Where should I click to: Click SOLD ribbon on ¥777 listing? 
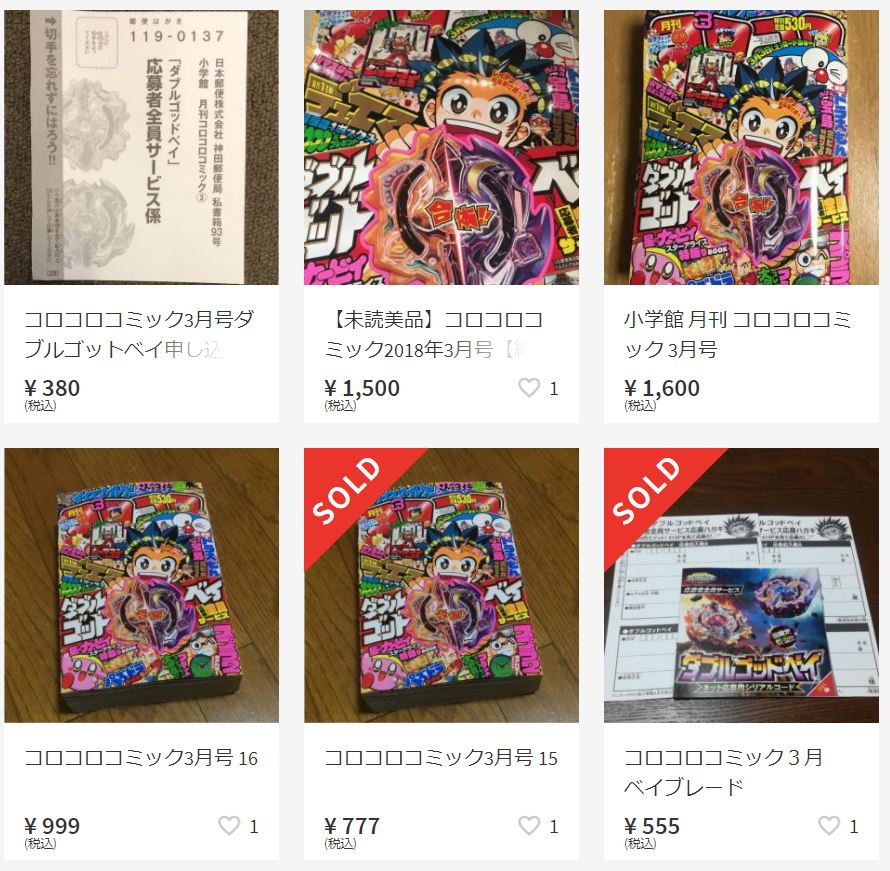point(347,491)
